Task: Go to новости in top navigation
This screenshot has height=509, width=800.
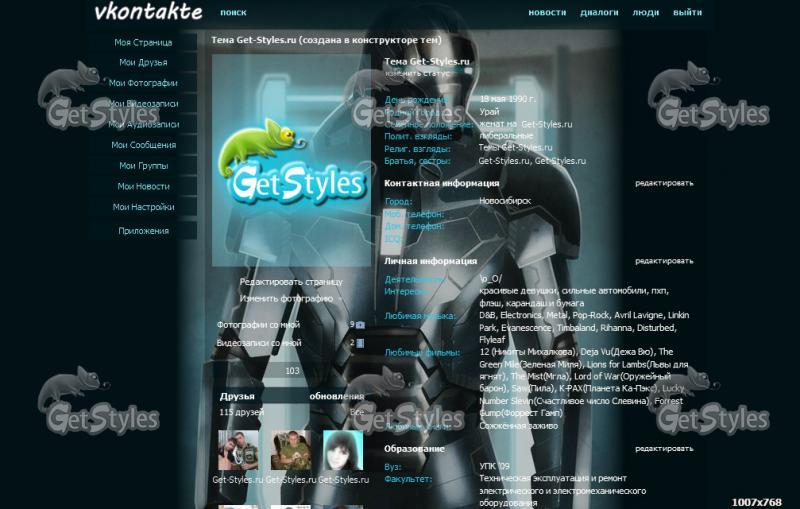Action: pos(547,12)
